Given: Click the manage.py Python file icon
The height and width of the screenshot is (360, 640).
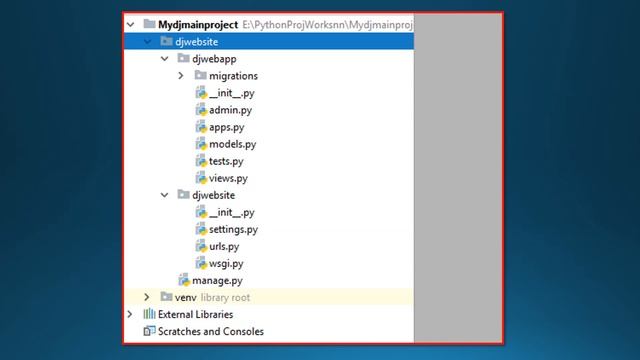Looking at the screenshot, I should click(x=184, y=280).
